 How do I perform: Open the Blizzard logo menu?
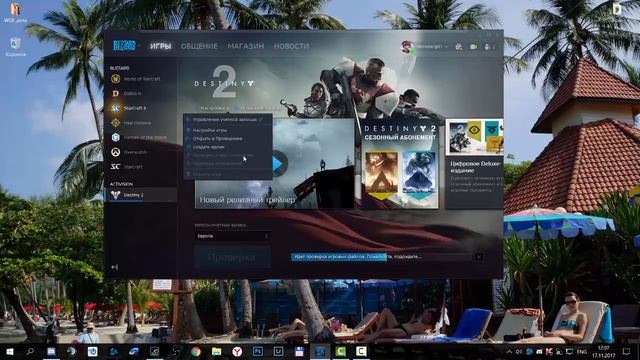(124, 46)
